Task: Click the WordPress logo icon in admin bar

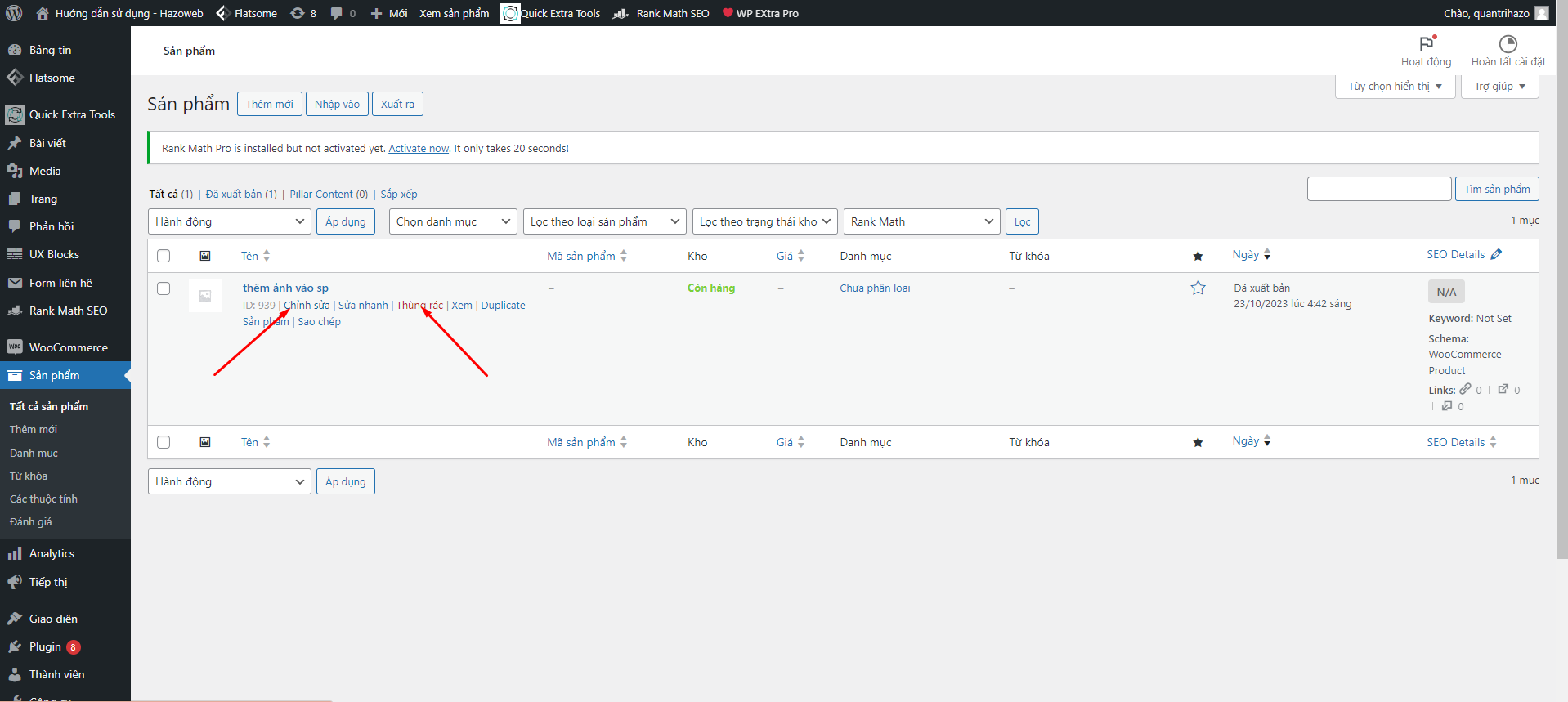Action: [14, 13]
